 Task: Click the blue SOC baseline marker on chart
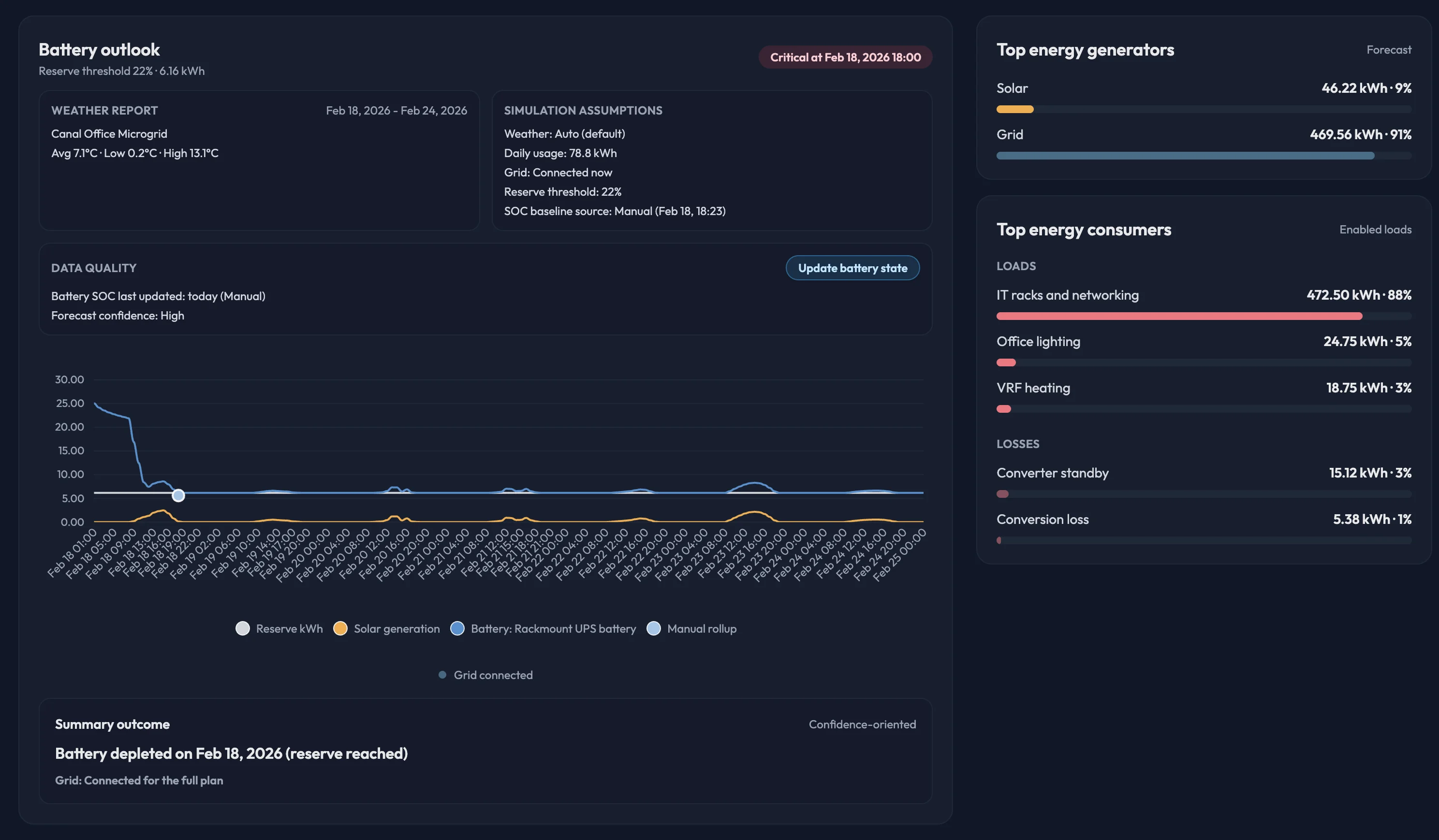(178, 495)
